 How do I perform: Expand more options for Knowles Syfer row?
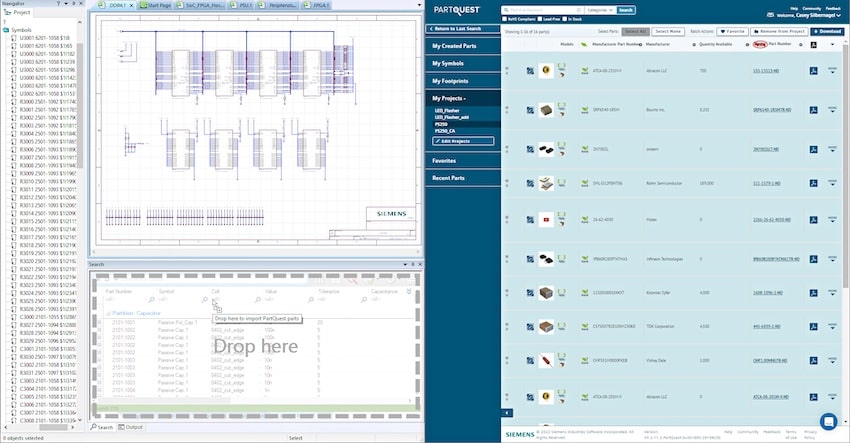click(x=832, y=293)
